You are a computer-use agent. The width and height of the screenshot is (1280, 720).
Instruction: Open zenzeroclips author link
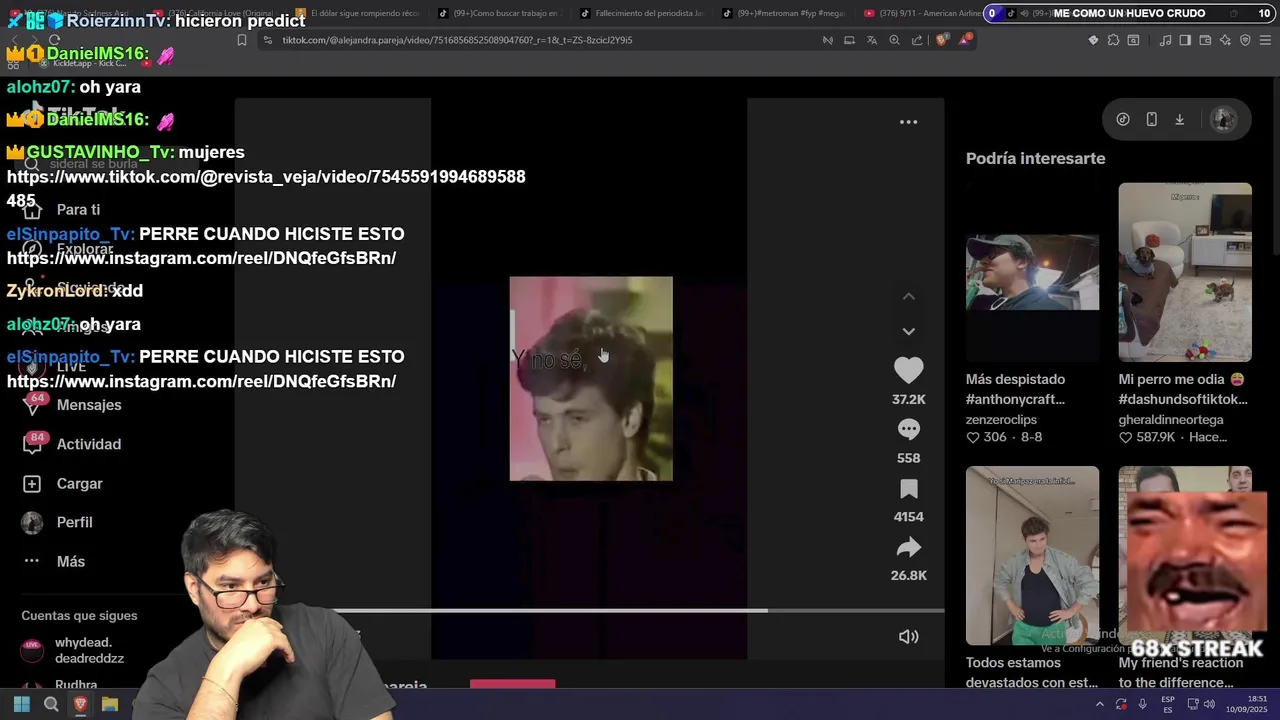pos(1004,420)
